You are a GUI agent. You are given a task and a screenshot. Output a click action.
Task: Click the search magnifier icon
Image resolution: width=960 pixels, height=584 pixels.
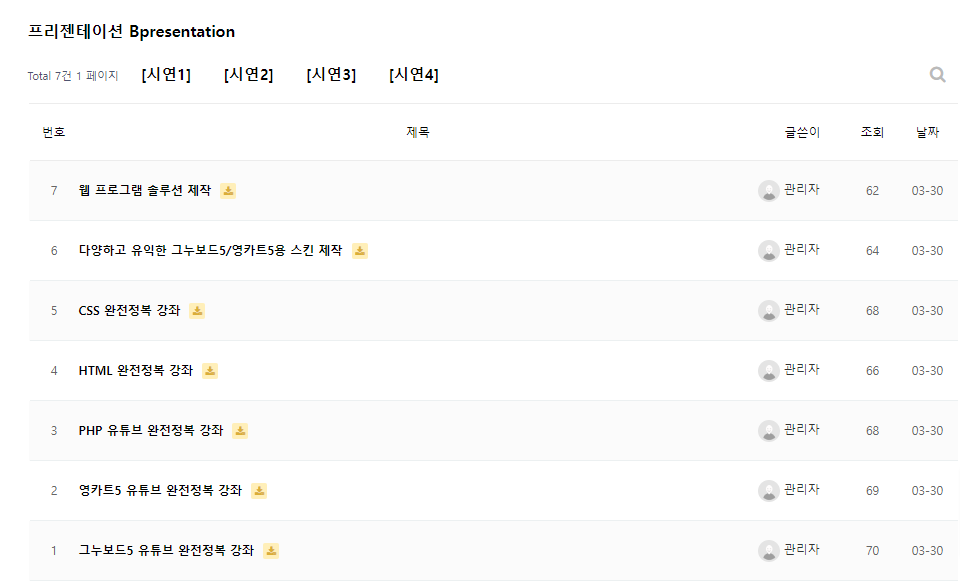pyautogui.click(x=937, y=74)
